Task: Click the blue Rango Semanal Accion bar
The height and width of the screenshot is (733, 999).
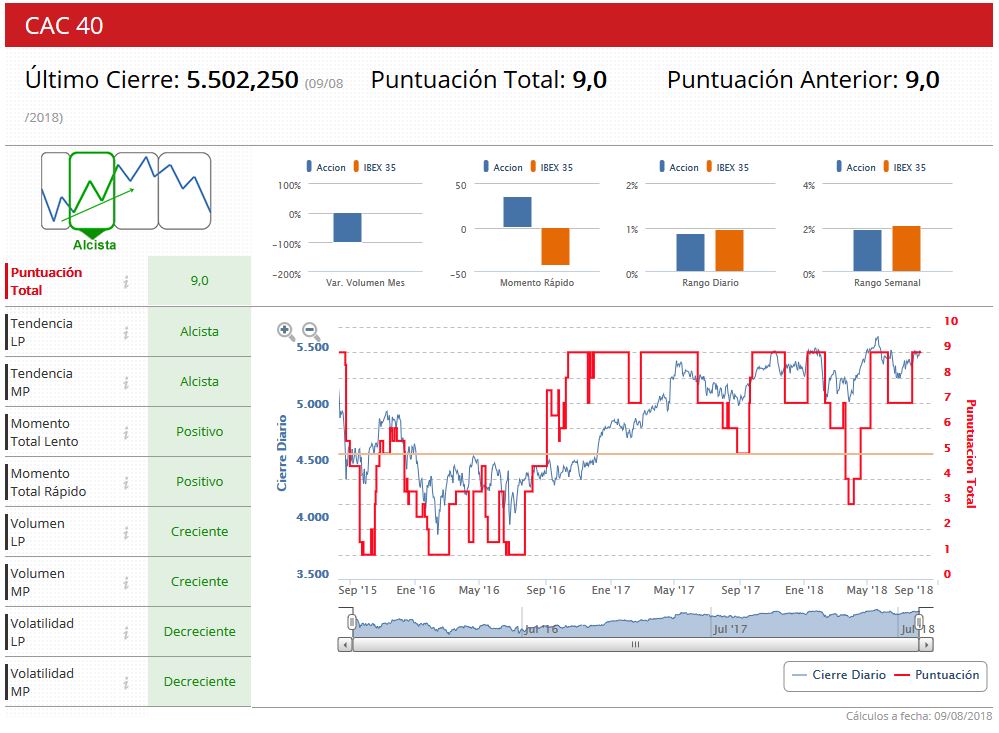Action: coord(868,250)
